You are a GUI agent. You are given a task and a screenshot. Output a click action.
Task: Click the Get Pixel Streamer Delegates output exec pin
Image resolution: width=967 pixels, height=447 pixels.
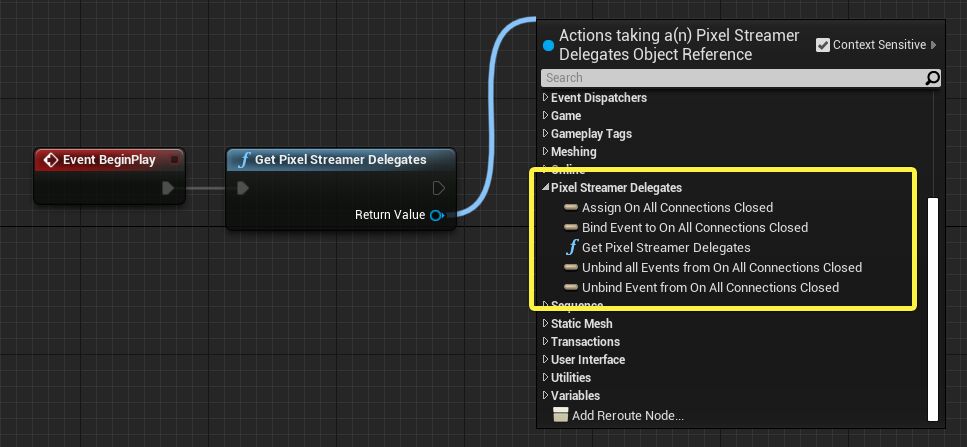439,188
